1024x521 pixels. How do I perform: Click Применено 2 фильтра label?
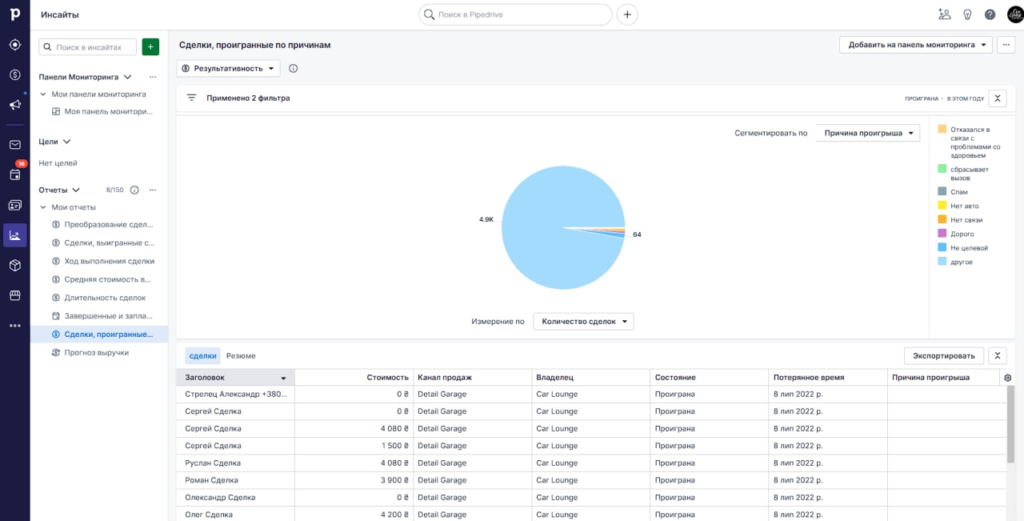pos(248,98)
